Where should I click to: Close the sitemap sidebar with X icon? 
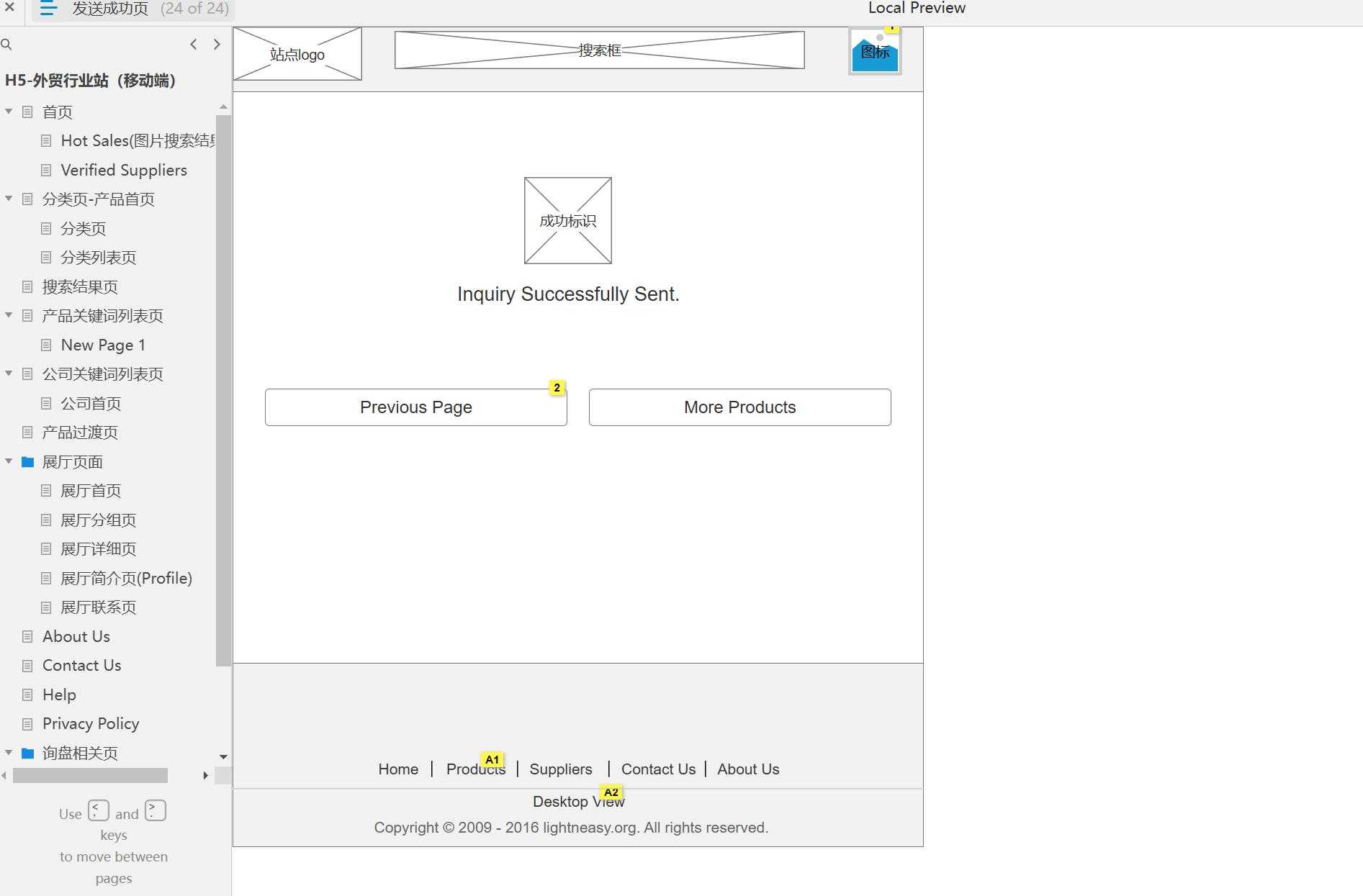pyautogui.click(x=10, y=8)
